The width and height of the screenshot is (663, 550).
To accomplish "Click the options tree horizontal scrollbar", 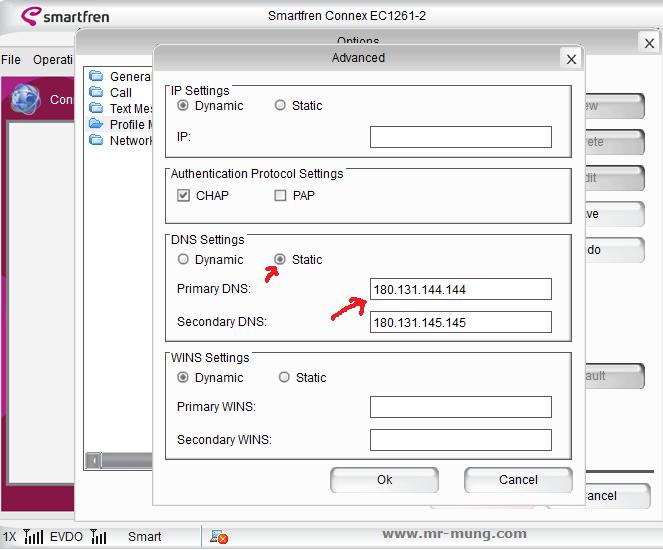I will click(x=119, y=460).
